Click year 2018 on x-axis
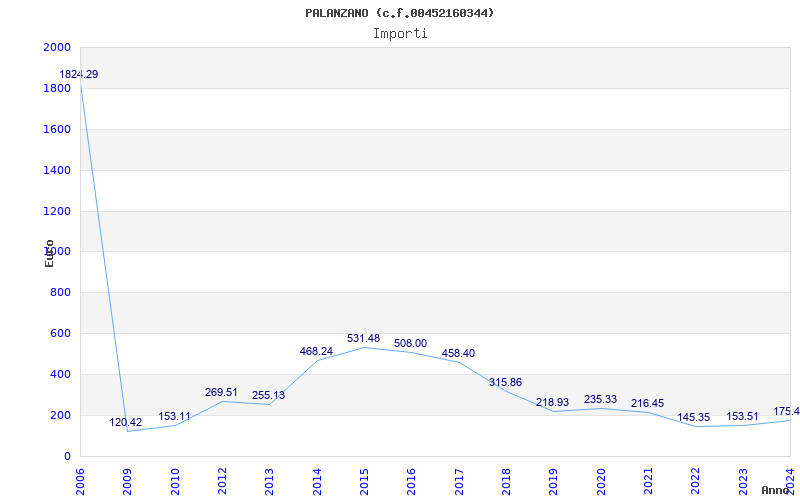Viewport: 800px width, 500px height. [506, 482]
